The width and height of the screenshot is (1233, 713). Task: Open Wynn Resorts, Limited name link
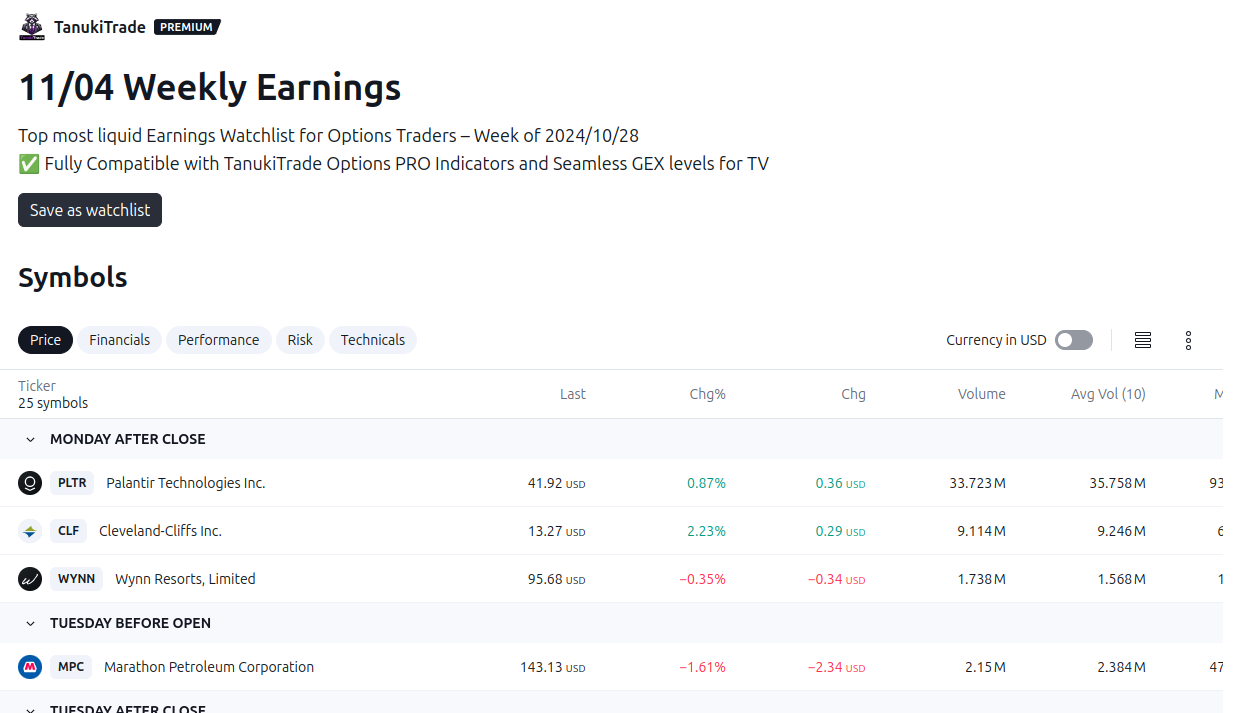(185, 579)
